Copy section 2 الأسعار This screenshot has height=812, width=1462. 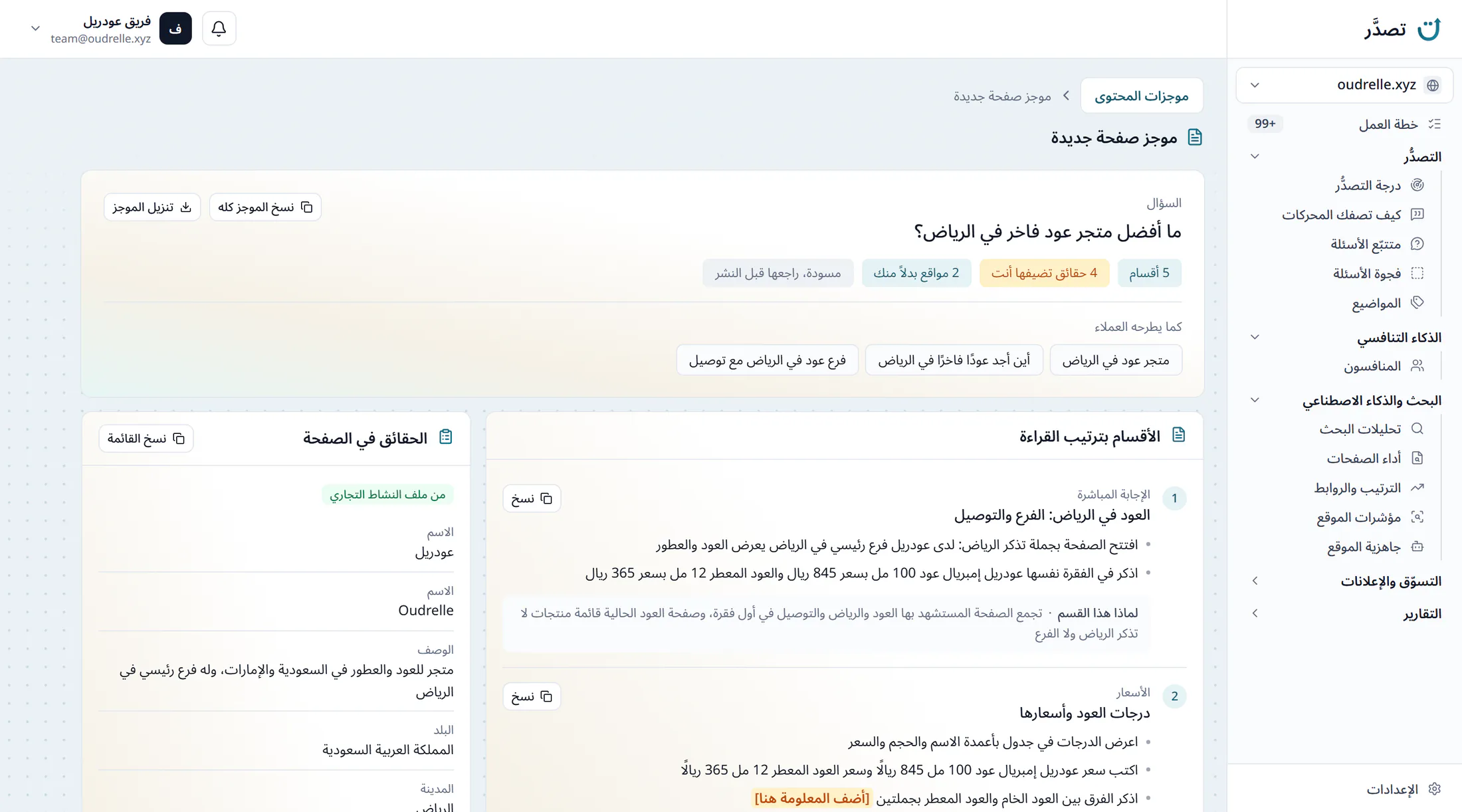click(x=532, y=696)
